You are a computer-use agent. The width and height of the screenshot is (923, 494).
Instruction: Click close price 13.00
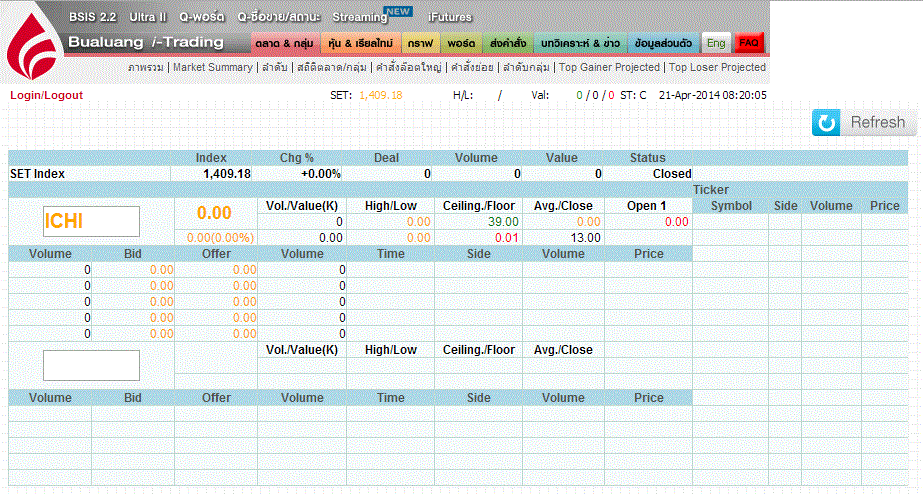tap(586, 238)
